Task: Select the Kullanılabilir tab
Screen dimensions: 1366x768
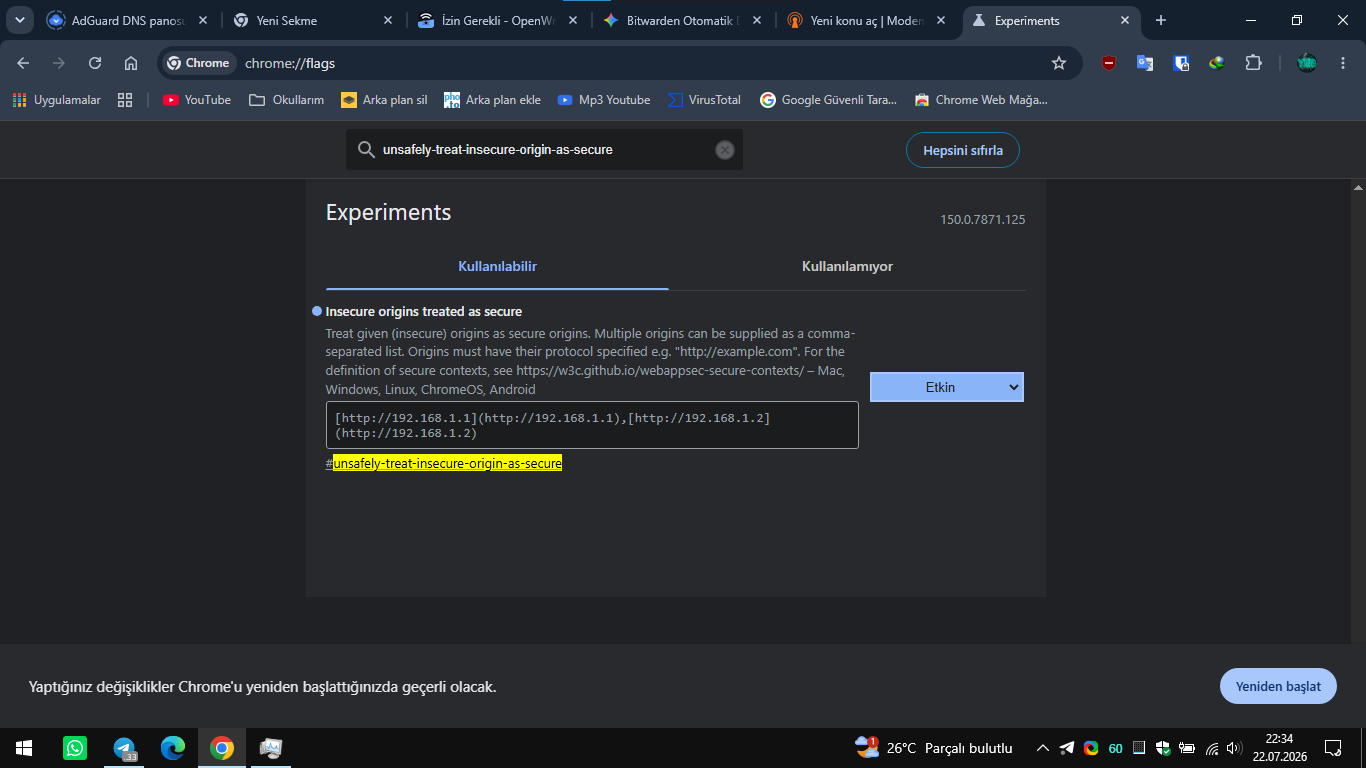Action: click(497, 267)
